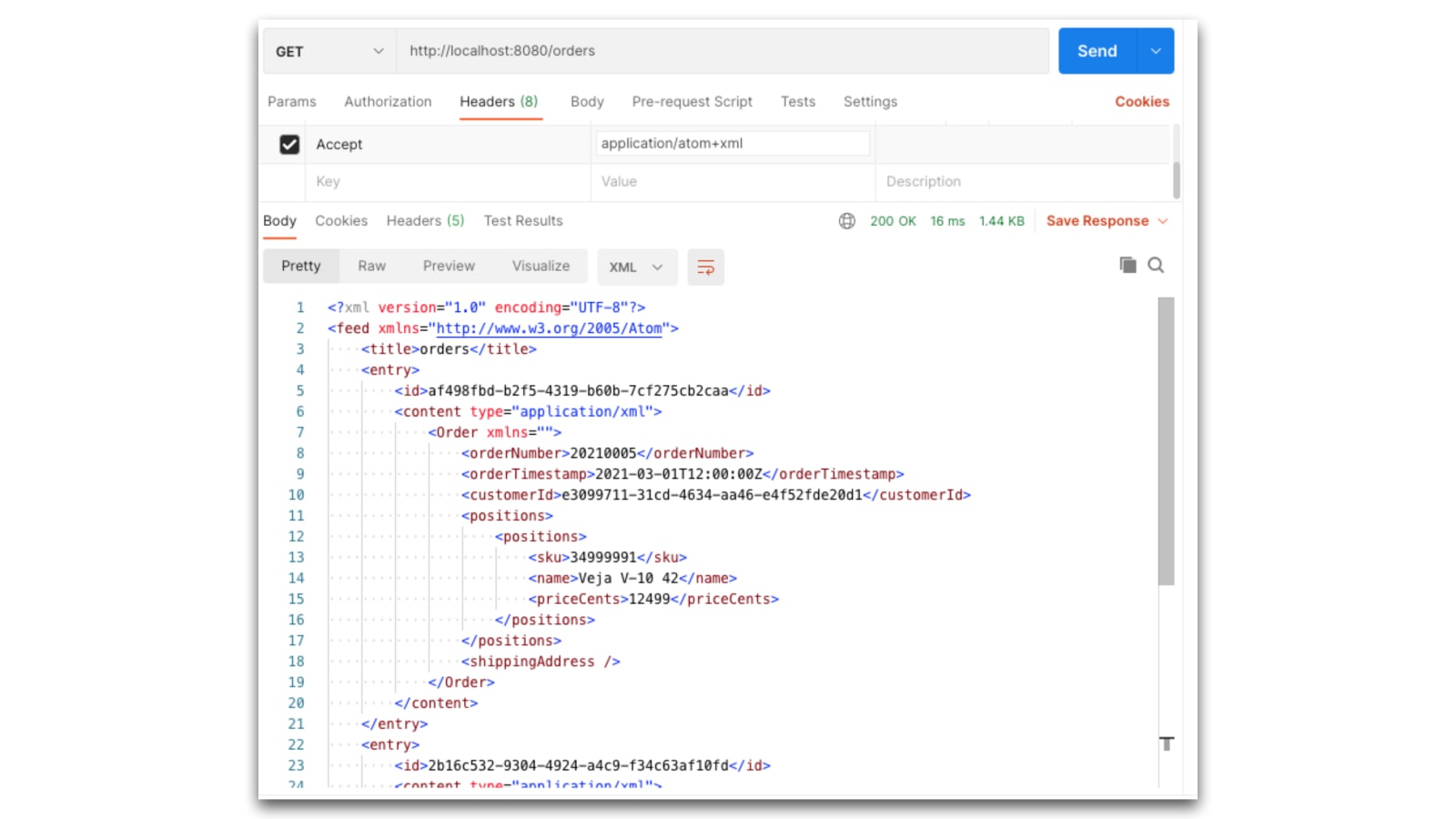Open the XML format dropdown
This screenshot has width=1456, height=819.
tap(637, 267)
